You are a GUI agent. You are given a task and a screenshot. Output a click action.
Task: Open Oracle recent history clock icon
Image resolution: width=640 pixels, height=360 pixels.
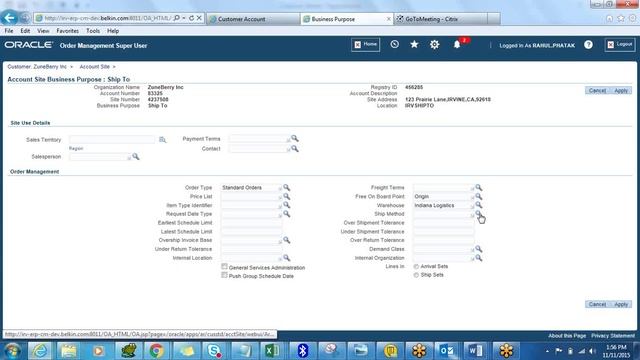[394, 44]
